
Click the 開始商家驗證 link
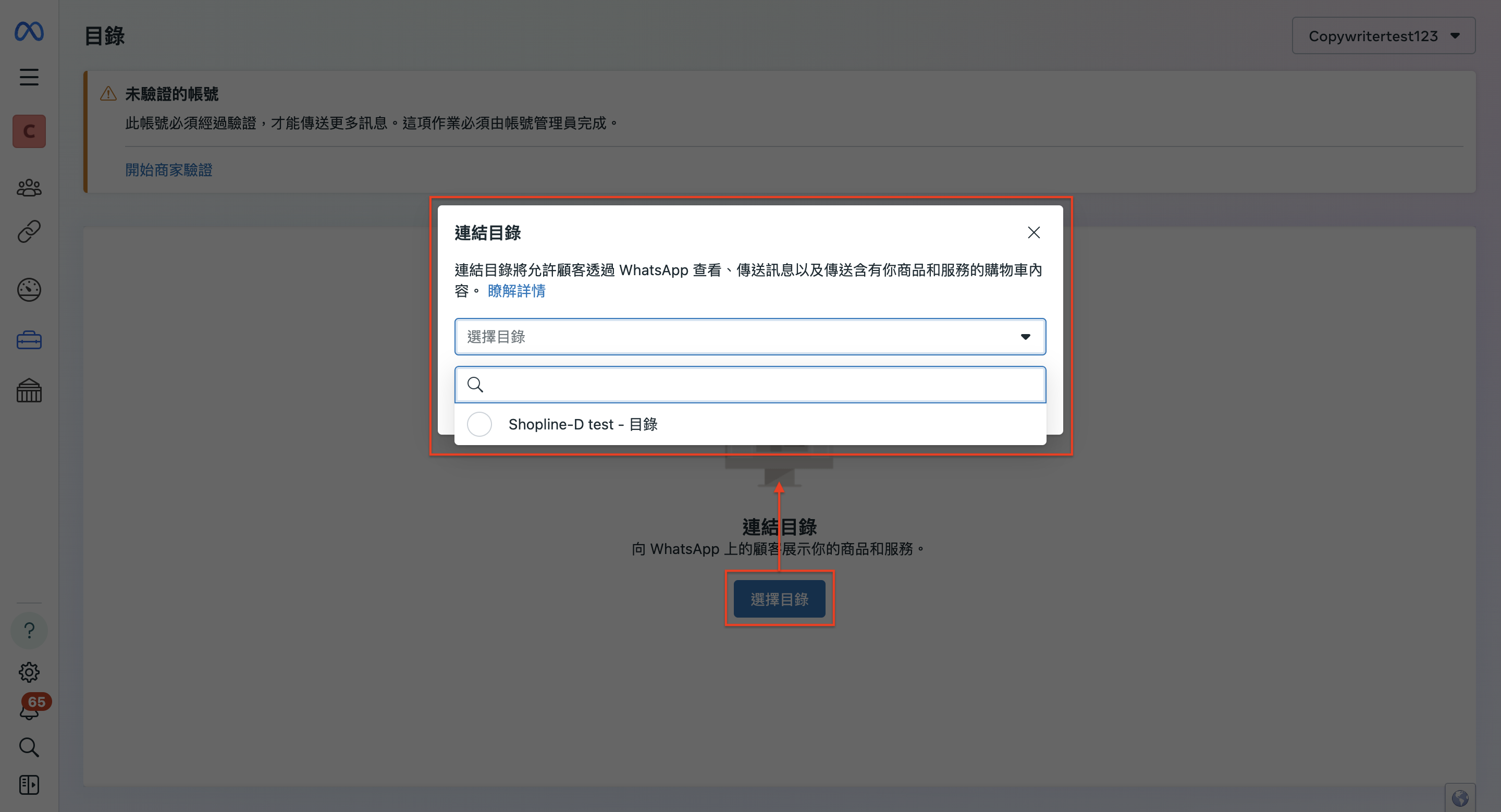[169, 169]
